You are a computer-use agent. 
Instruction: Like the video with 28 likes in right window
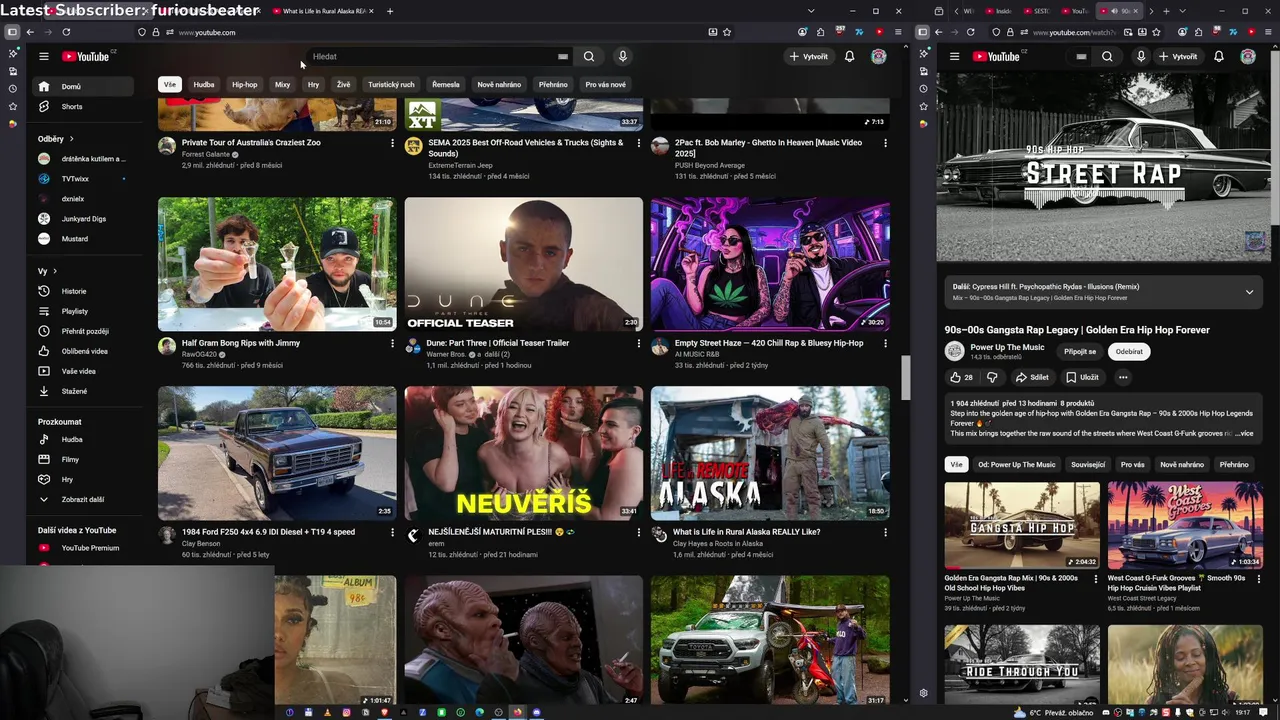962,377
